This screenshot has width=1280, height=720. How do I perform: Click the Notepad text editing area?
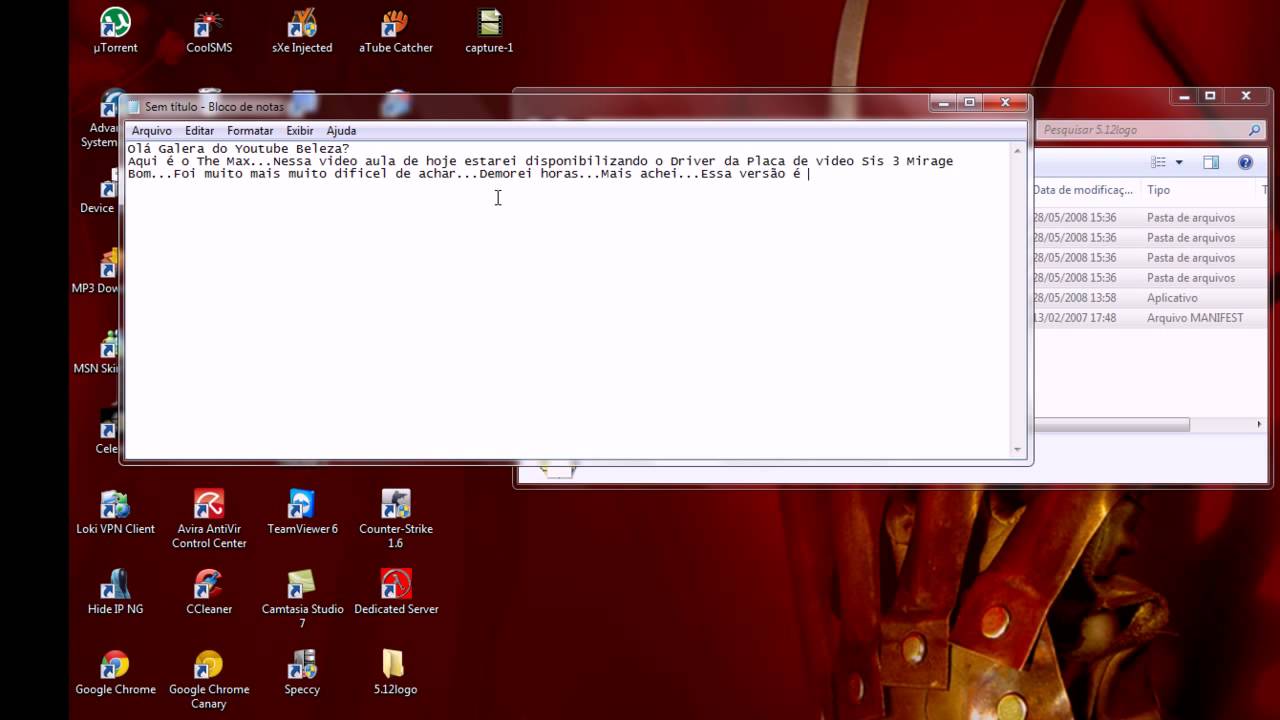pos(567,300)
